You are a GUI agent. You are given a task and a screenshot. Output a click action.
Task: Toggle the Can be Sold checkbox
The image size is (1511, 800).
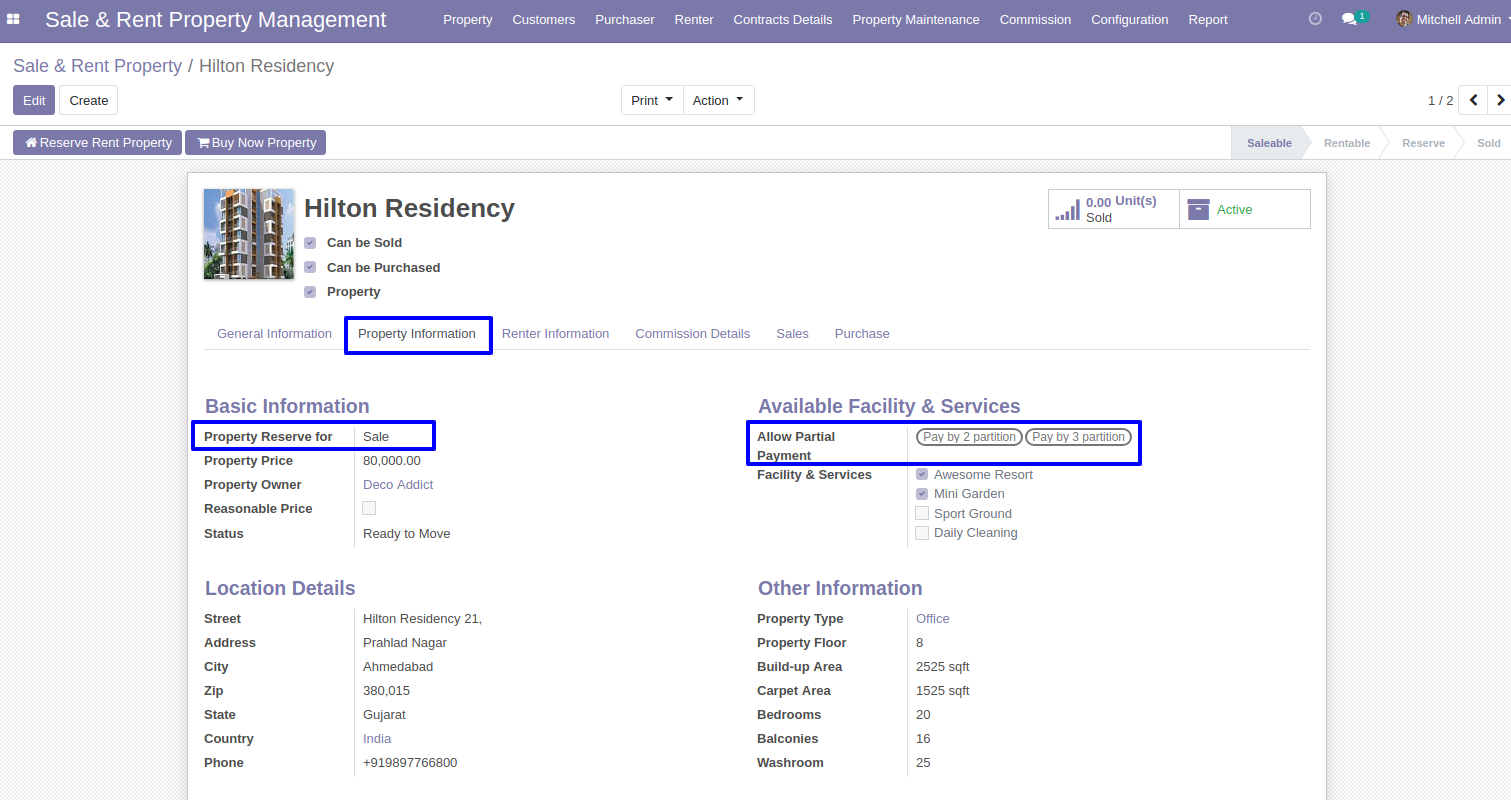point(310,243)
